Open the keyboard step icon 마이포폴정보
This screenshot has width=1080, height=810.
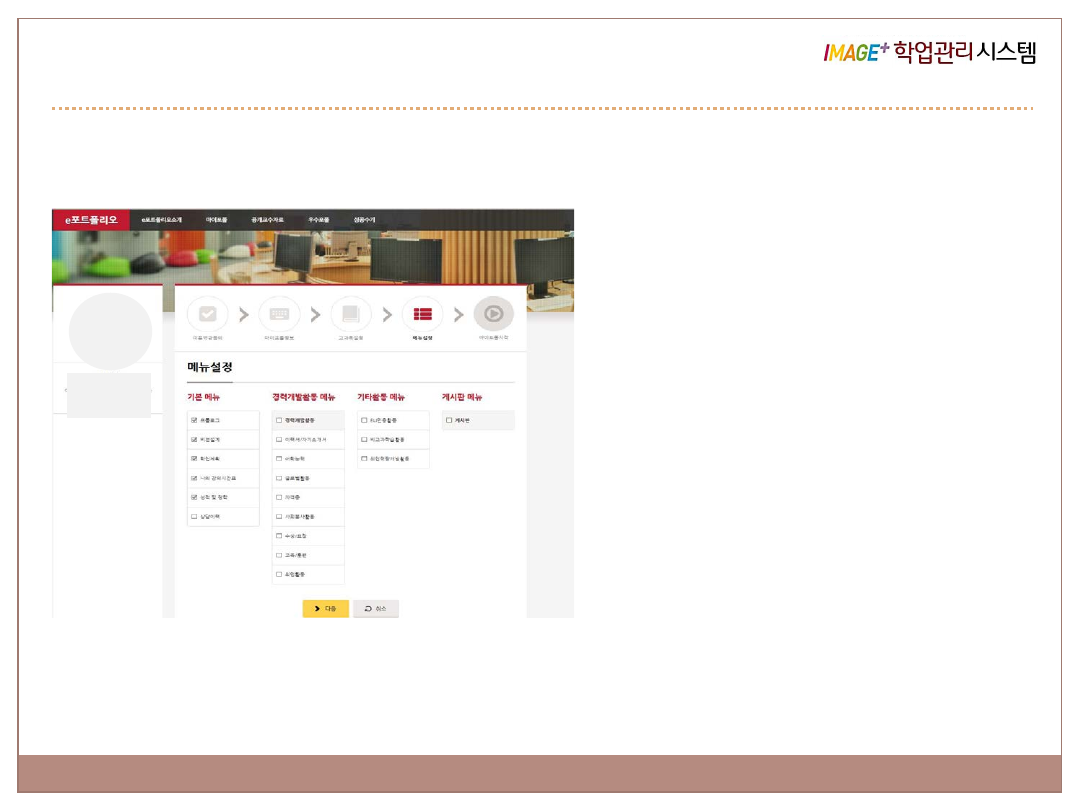pyautogui.click(x=279, y=314)
